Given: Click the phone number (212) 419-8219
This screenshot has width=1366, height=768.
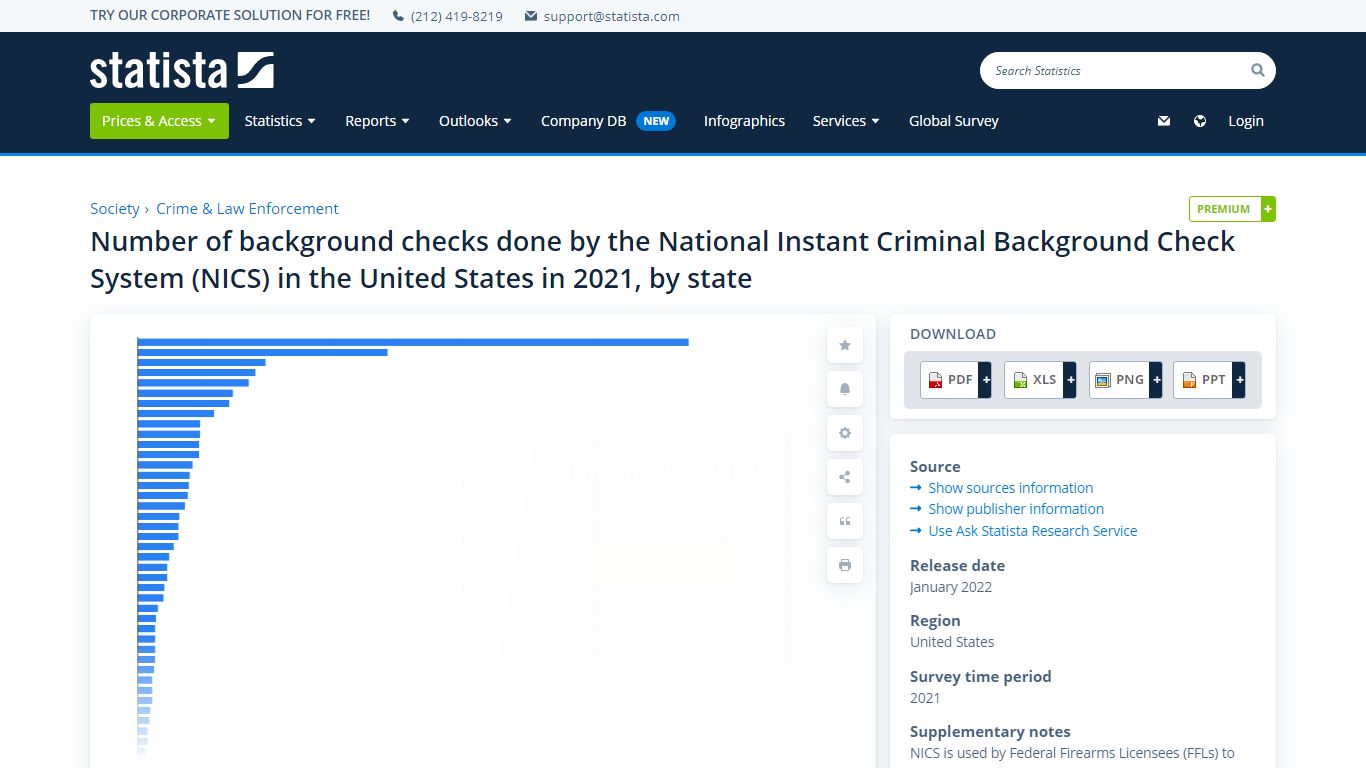Looking at the screenshot, I should point(457,16).
